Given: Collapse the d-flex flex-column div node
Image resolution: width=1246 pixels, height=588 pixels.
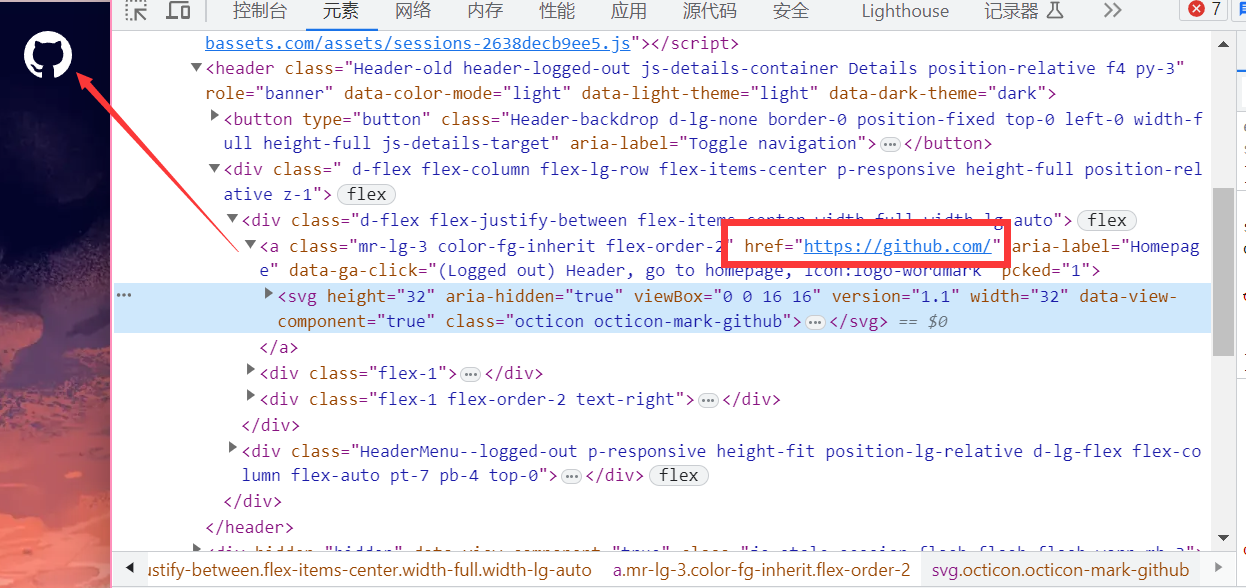Looking at the screenshot, I should click(214, 169).
